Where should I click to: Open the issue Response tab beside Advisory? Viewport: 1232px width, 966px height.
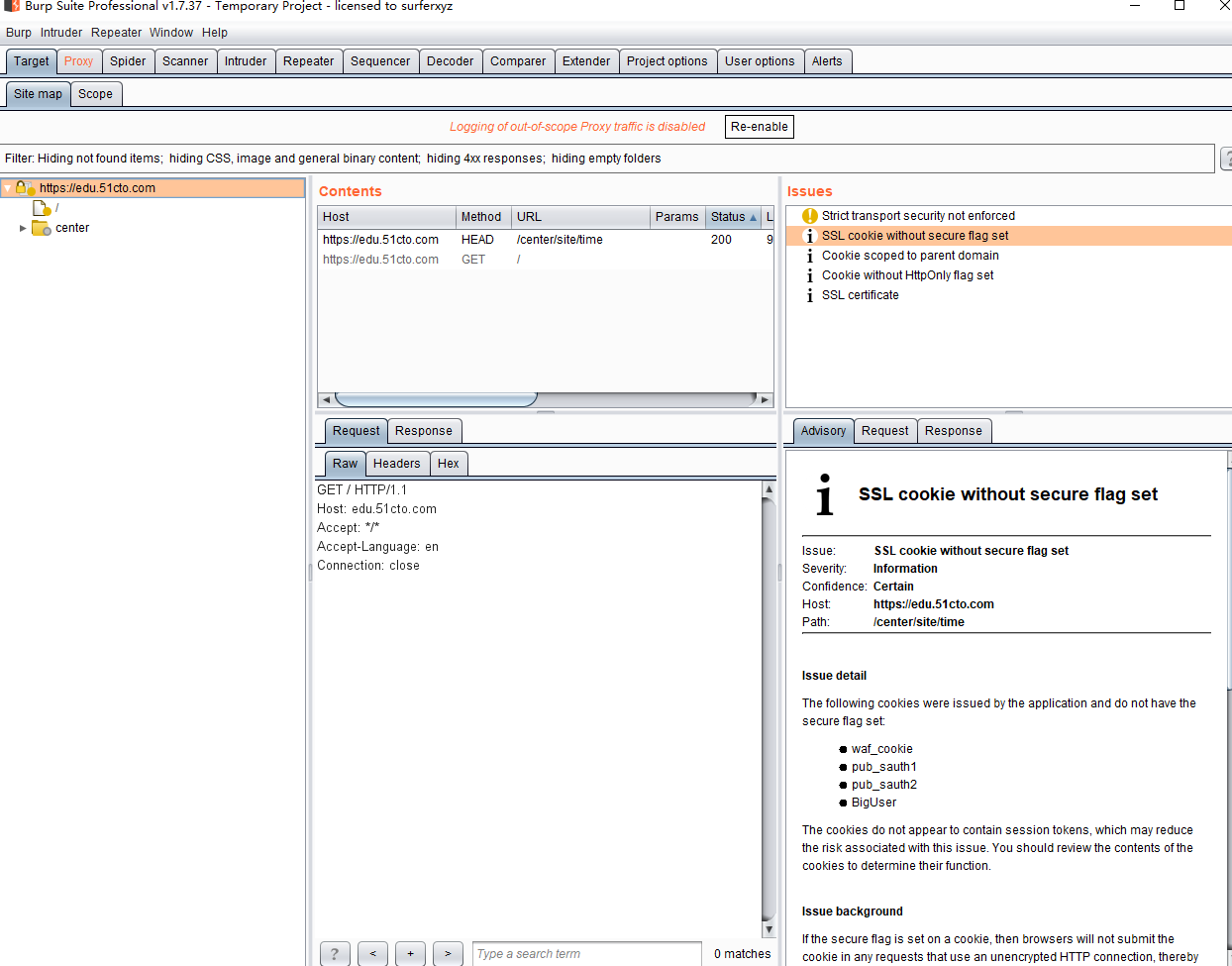(x=954, y=431)
